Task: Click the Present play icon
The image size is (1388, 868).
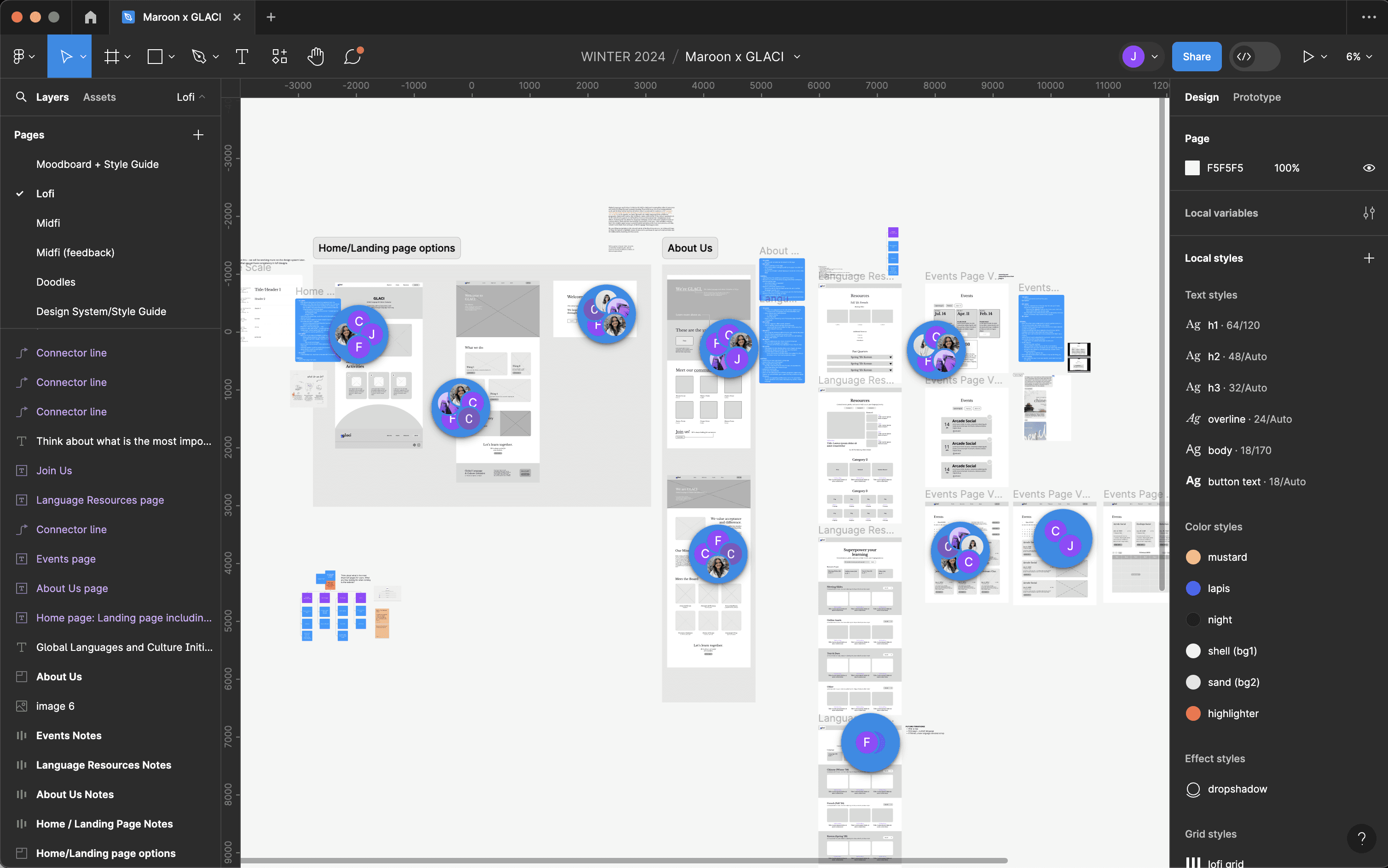Action: click(x=1307, y=56)
